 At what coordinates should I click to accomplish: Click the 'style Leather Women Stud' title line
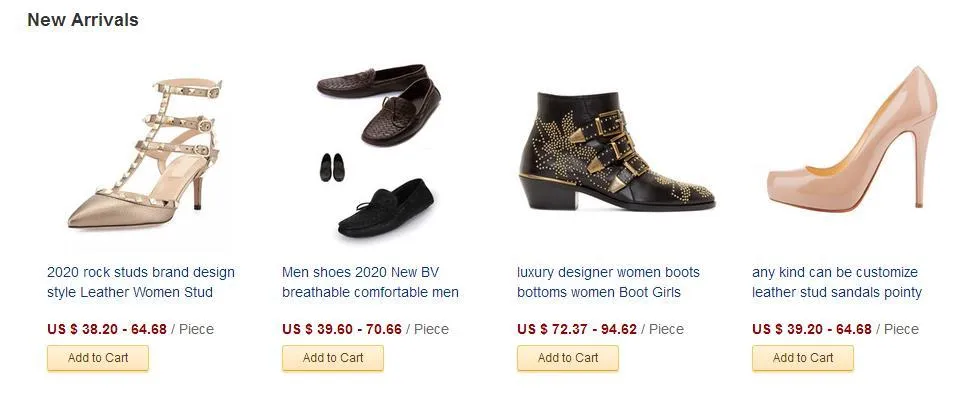pyautogui.click(x=130, y=292)
